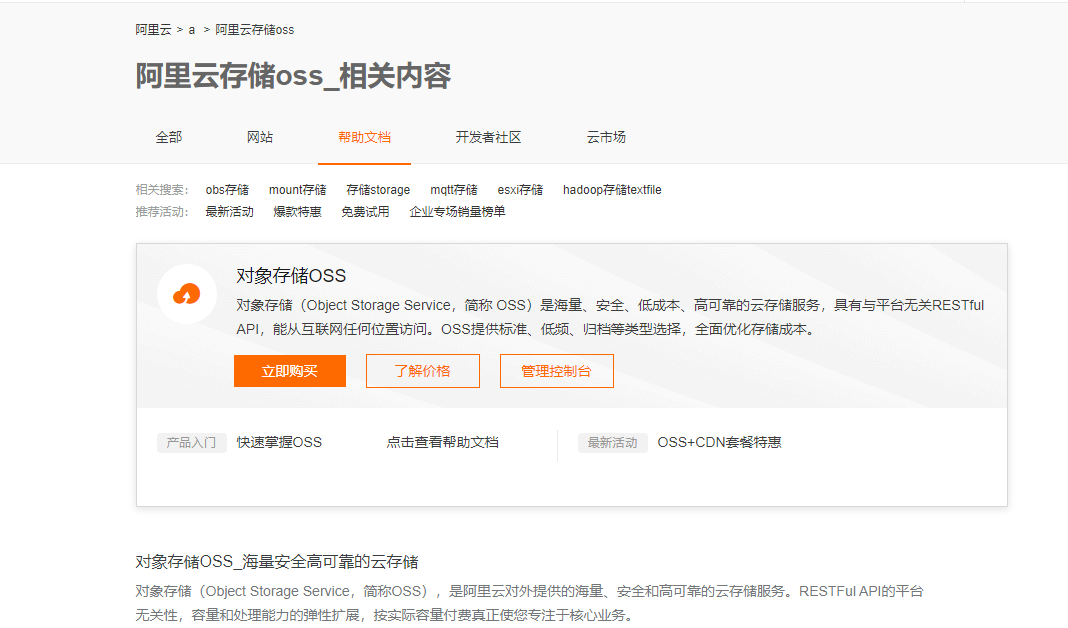Click the 产品入门 tag label
Image resolution: width=1068 pixels, height=628 pixels.
tap(191, 443)
